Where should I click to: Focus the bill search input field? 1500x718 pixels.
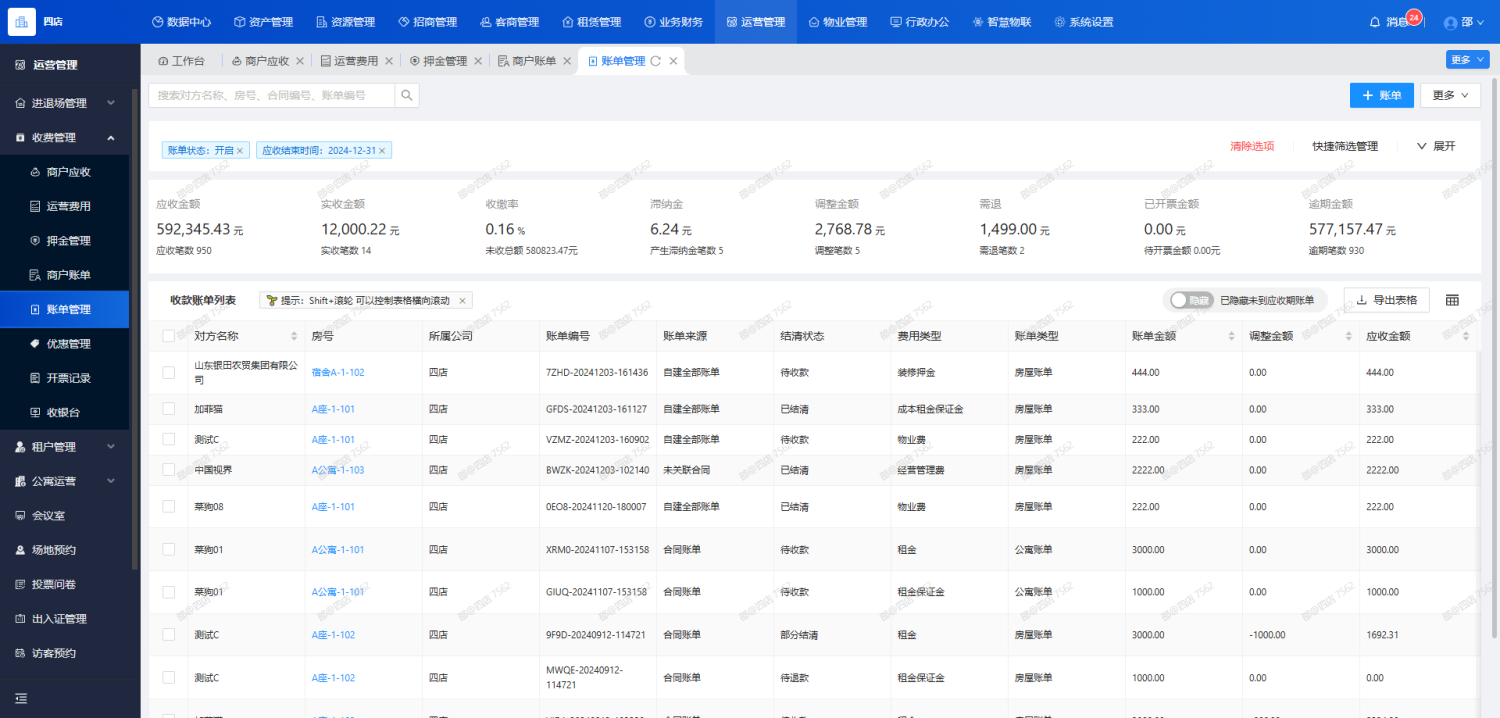pyautogui.click(x=272, y=95)
